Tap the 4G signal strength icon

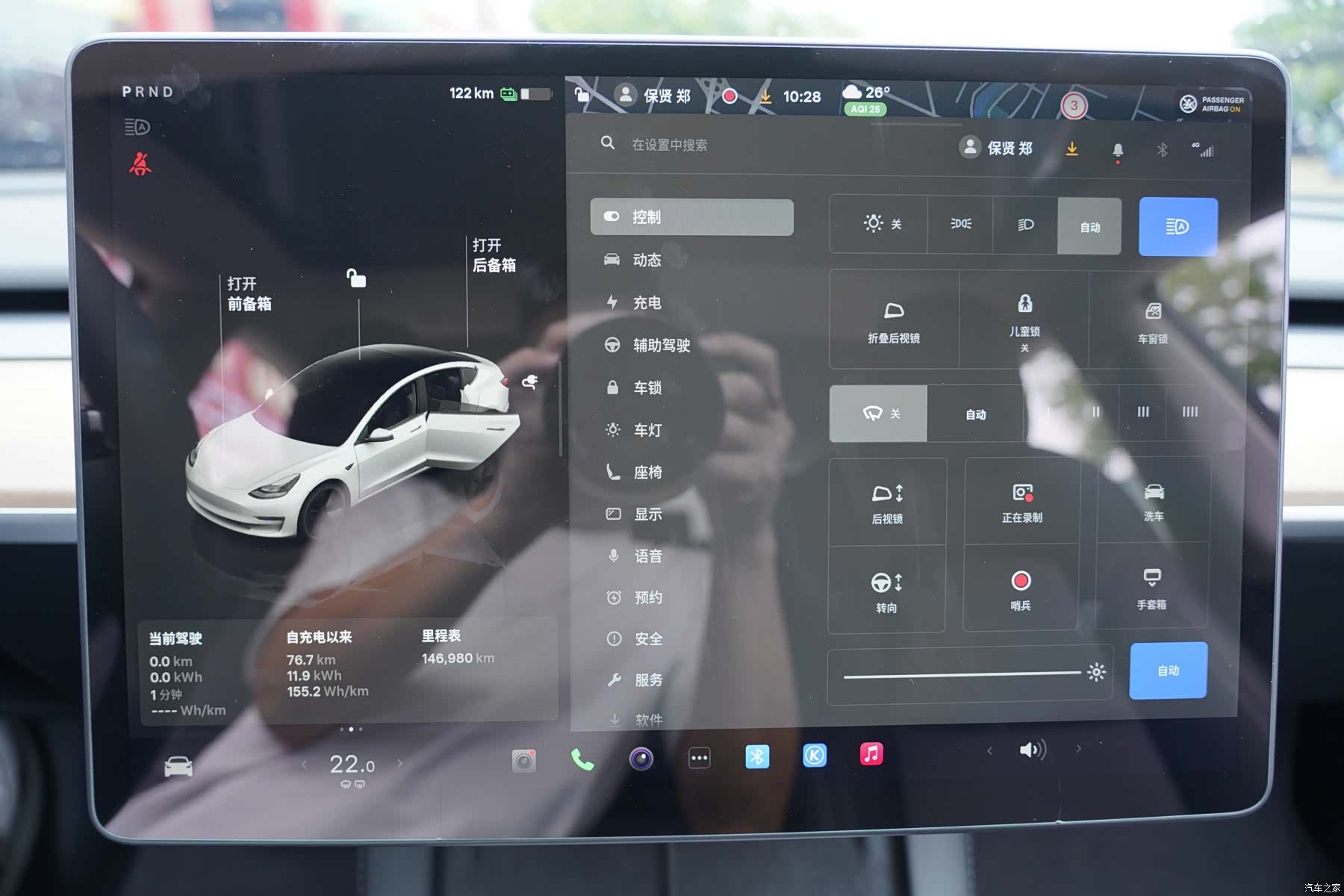click(1203, 149)
